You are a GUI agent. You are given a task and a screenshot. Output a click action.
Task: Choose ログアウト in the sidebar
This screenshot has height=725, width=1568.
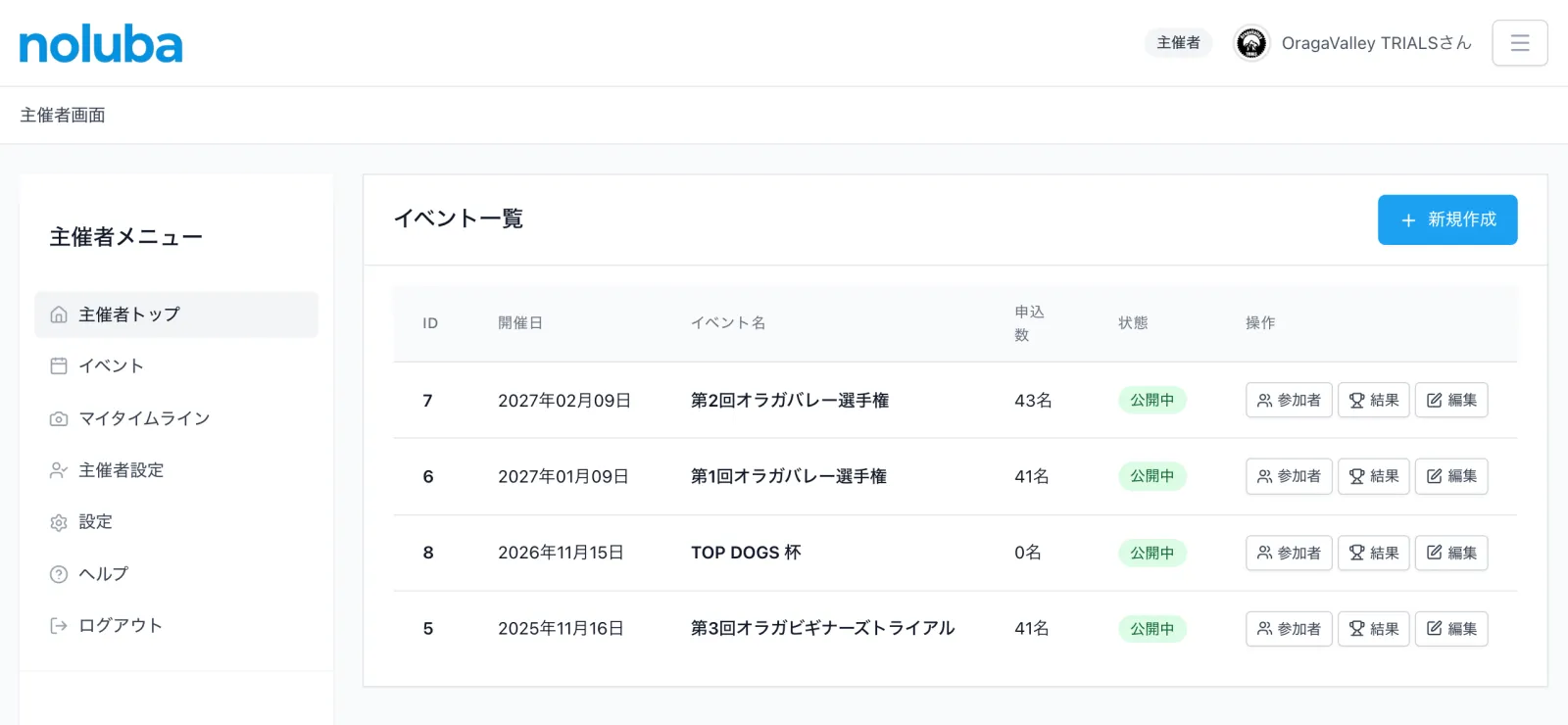[x=176, y=626]
